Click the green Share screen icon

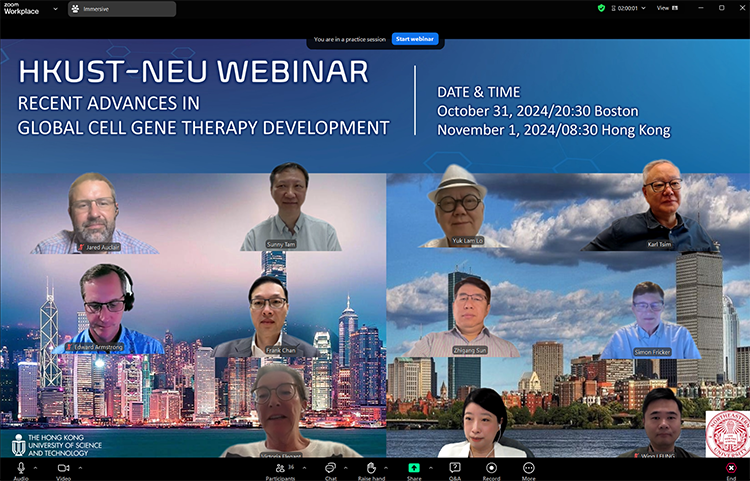point(414,468)
